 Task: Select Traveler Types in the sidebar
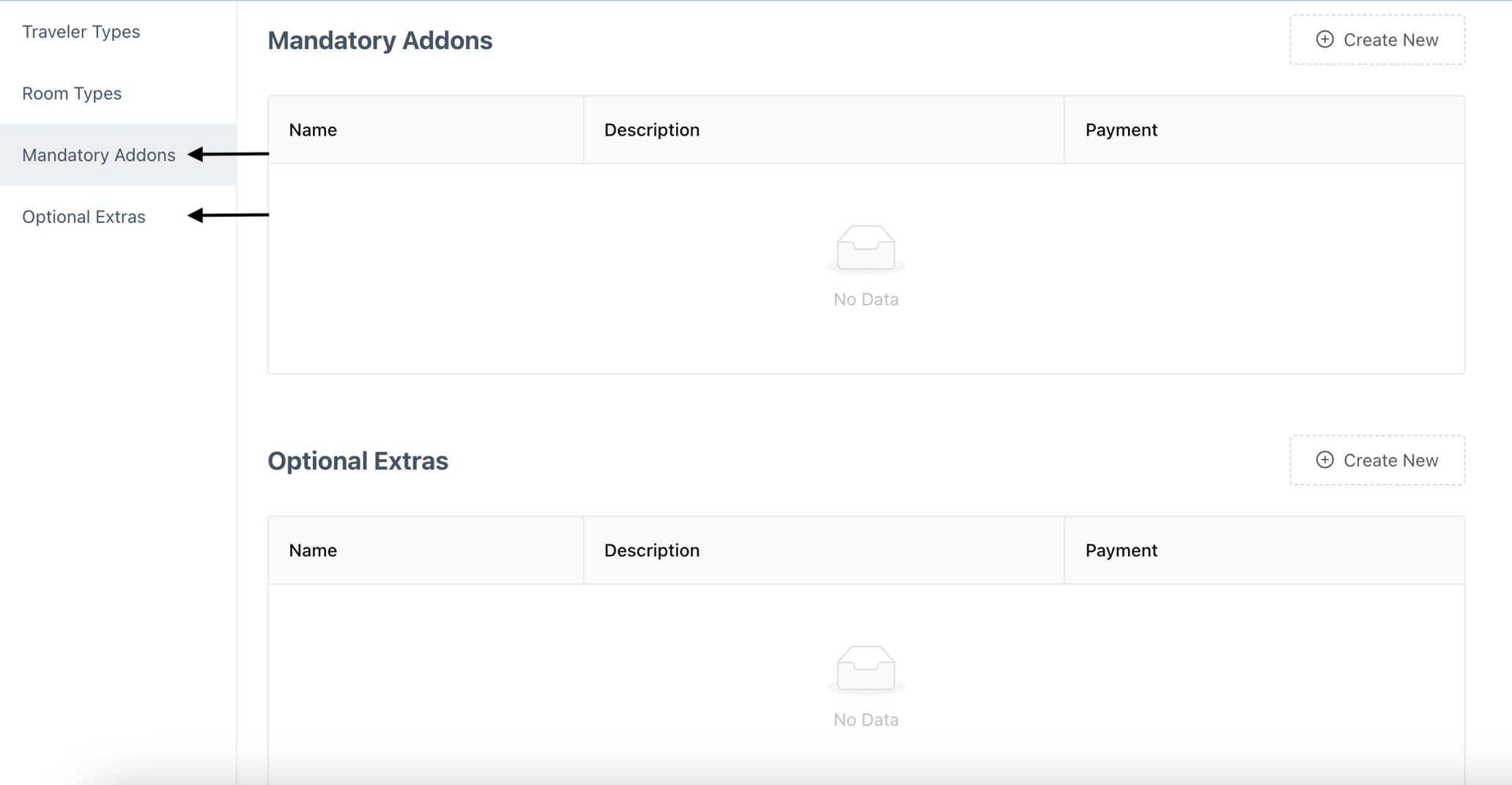tap(81, 32)
